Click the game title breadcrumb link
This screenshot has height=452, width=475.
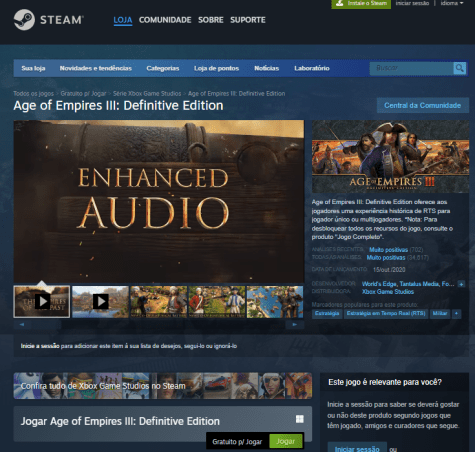point(236,94)
